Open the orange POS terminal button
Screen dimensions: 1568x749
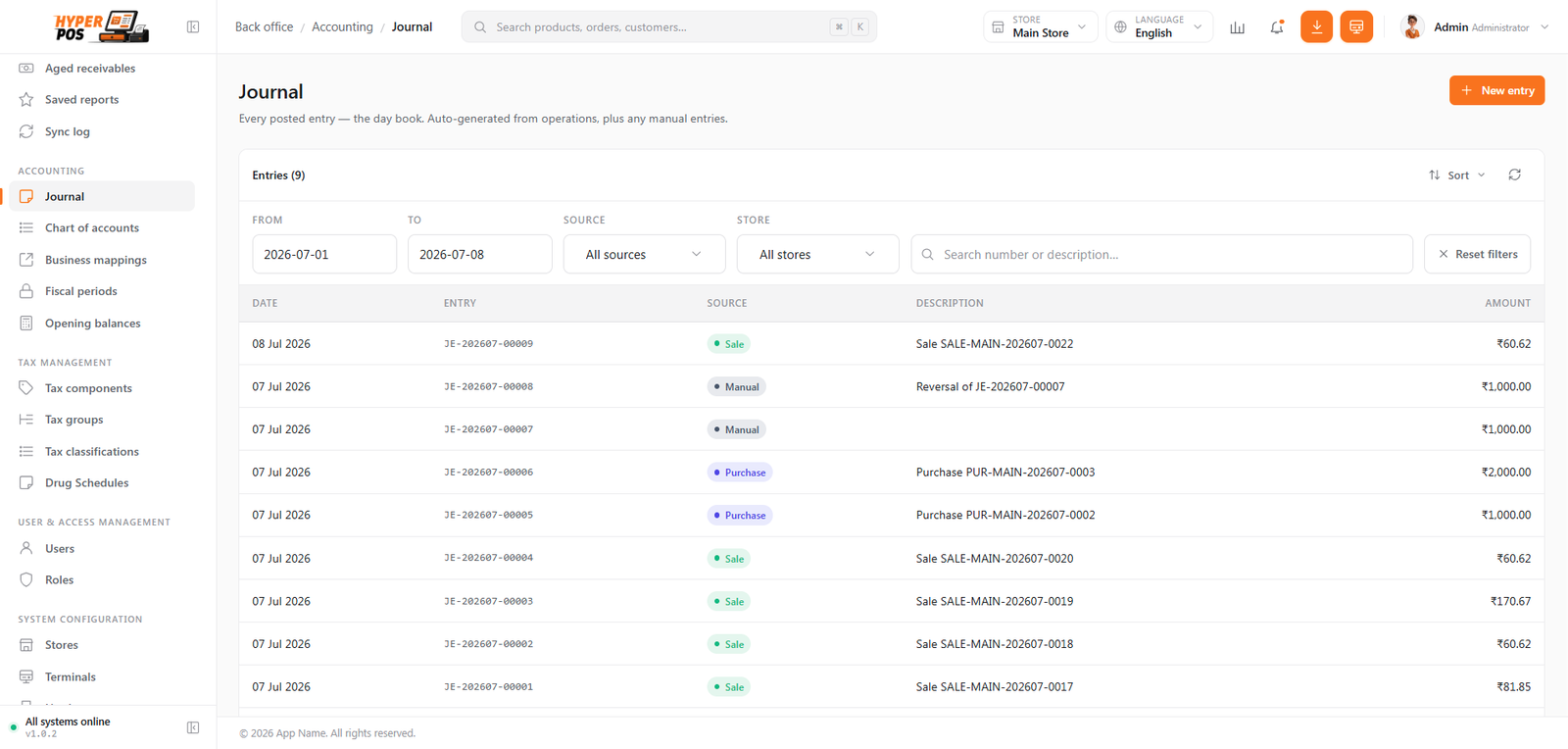tap(1356, 26)
